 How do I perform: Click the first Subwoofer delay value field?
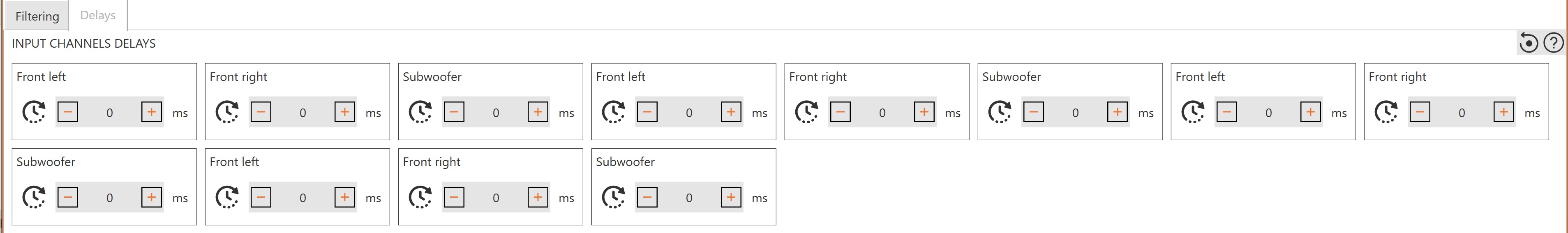(x=496, y=113)
